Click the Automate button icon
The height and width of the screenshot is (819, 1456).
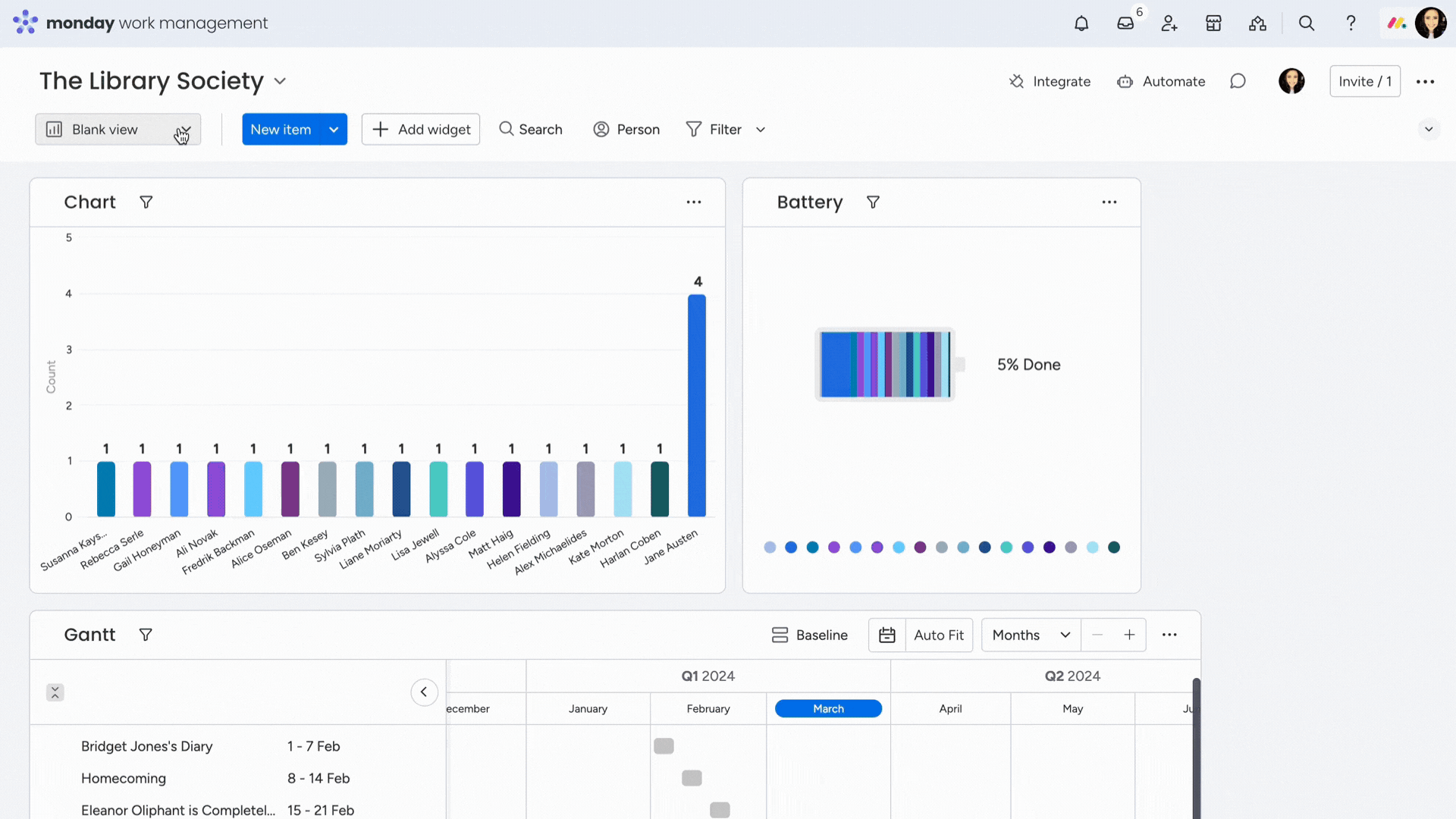point(1125,81)
